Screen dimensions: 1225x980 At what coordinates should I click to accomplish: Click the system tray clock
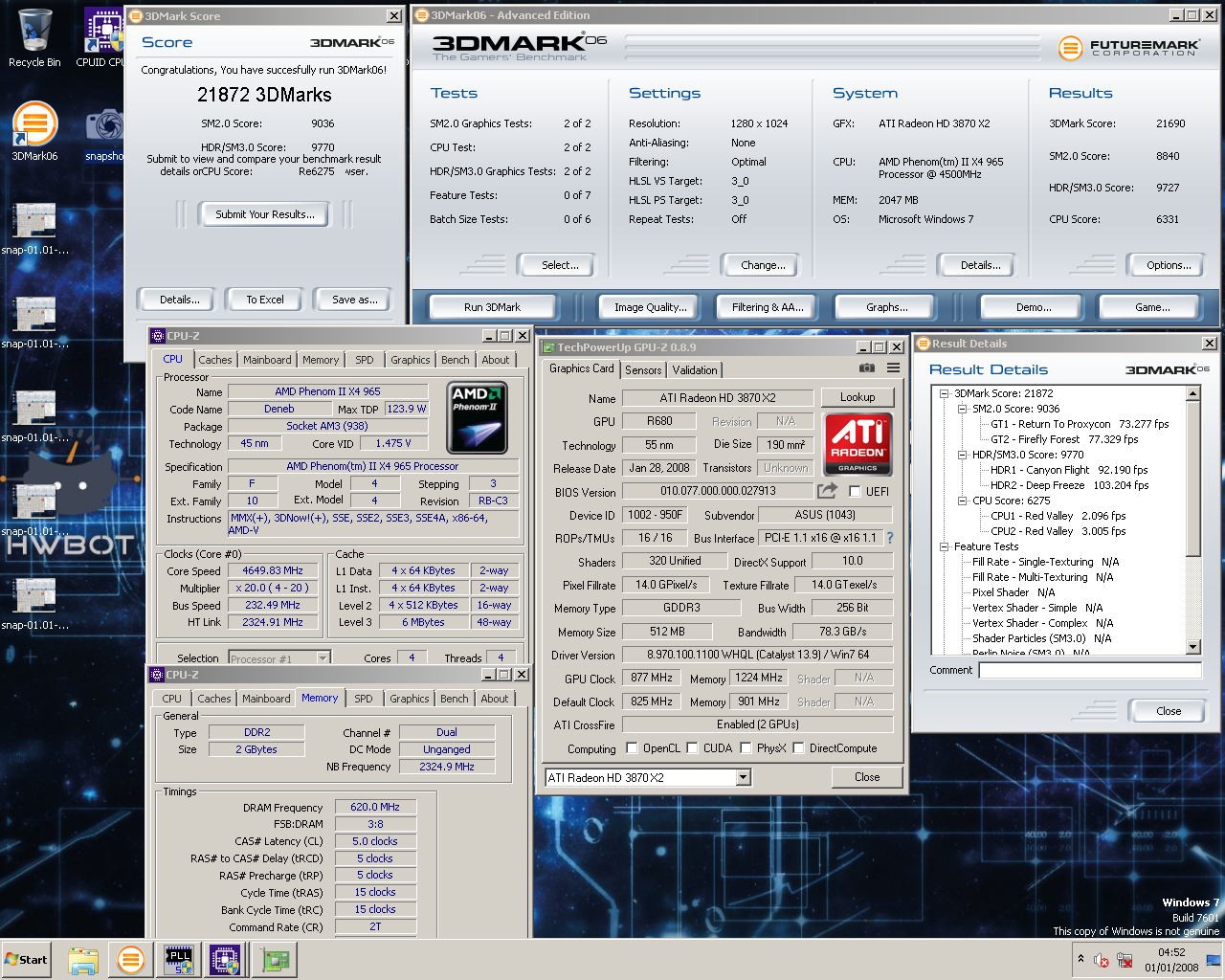point(1171,960)
